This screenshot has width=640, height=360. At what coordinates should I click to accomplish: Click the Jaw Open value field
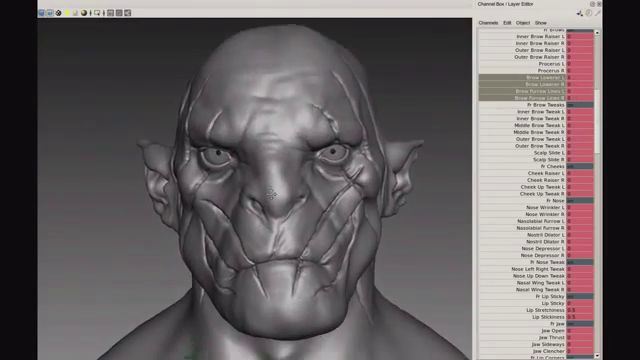[580, 331]
